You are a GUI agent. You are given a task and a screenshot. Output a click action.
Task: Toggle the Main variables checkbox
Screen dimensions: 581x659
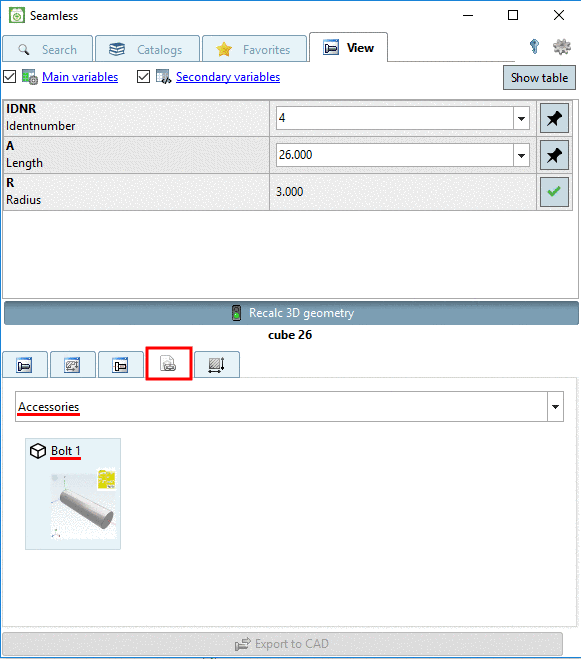tap(10, 77)
